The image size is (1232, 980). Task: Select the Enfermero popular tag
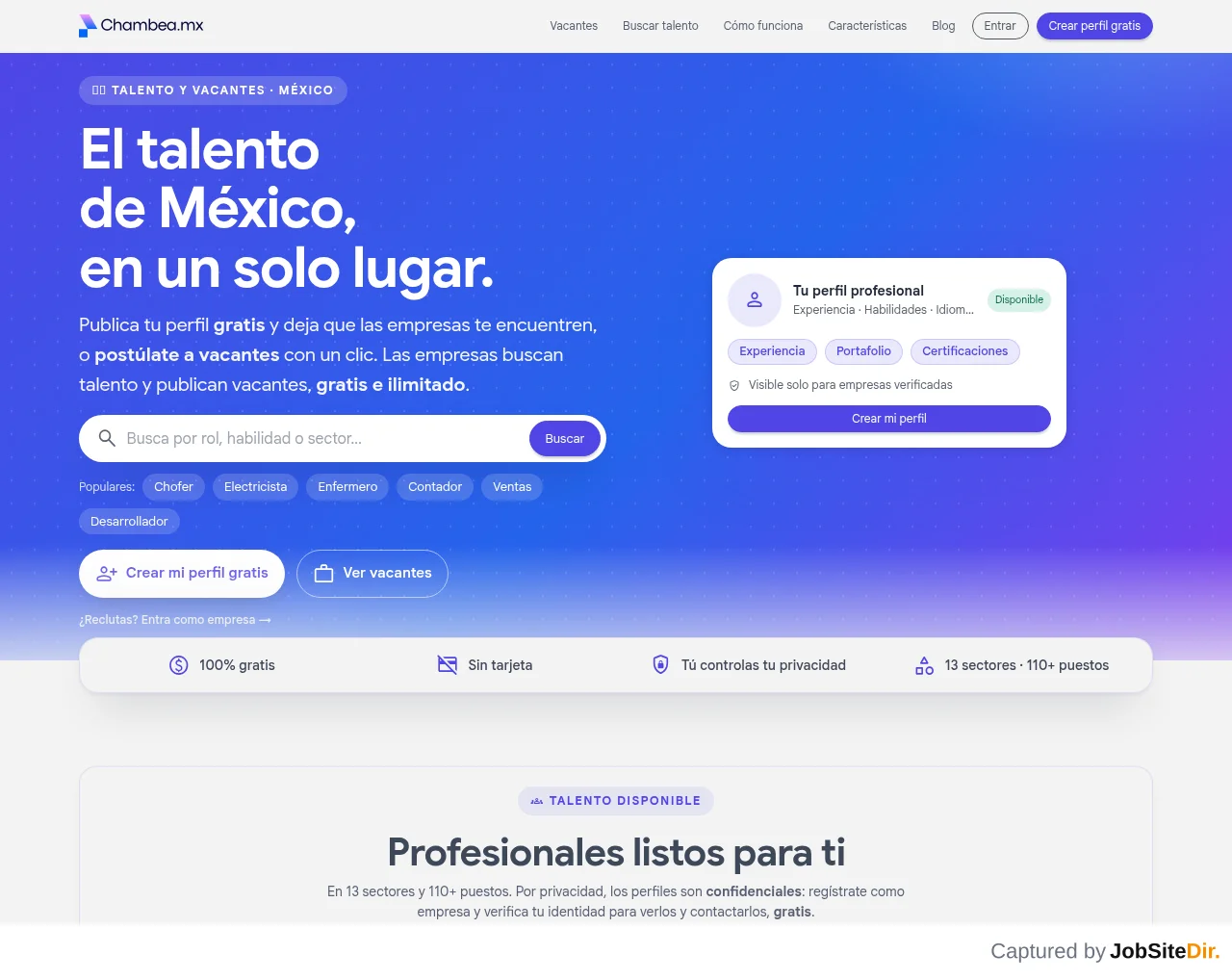[x=347, y=487]
